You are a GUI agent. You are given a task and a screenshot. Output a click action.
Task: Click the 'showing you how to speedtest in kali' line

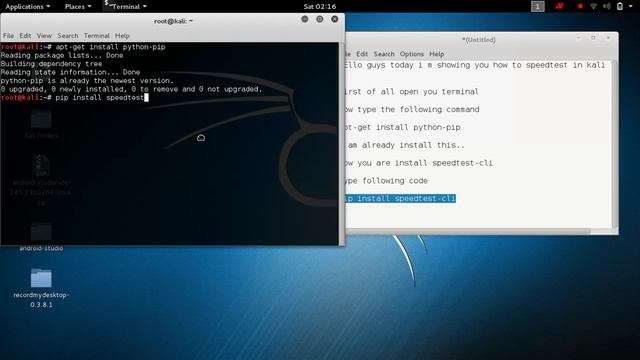[x=475, y=65]
